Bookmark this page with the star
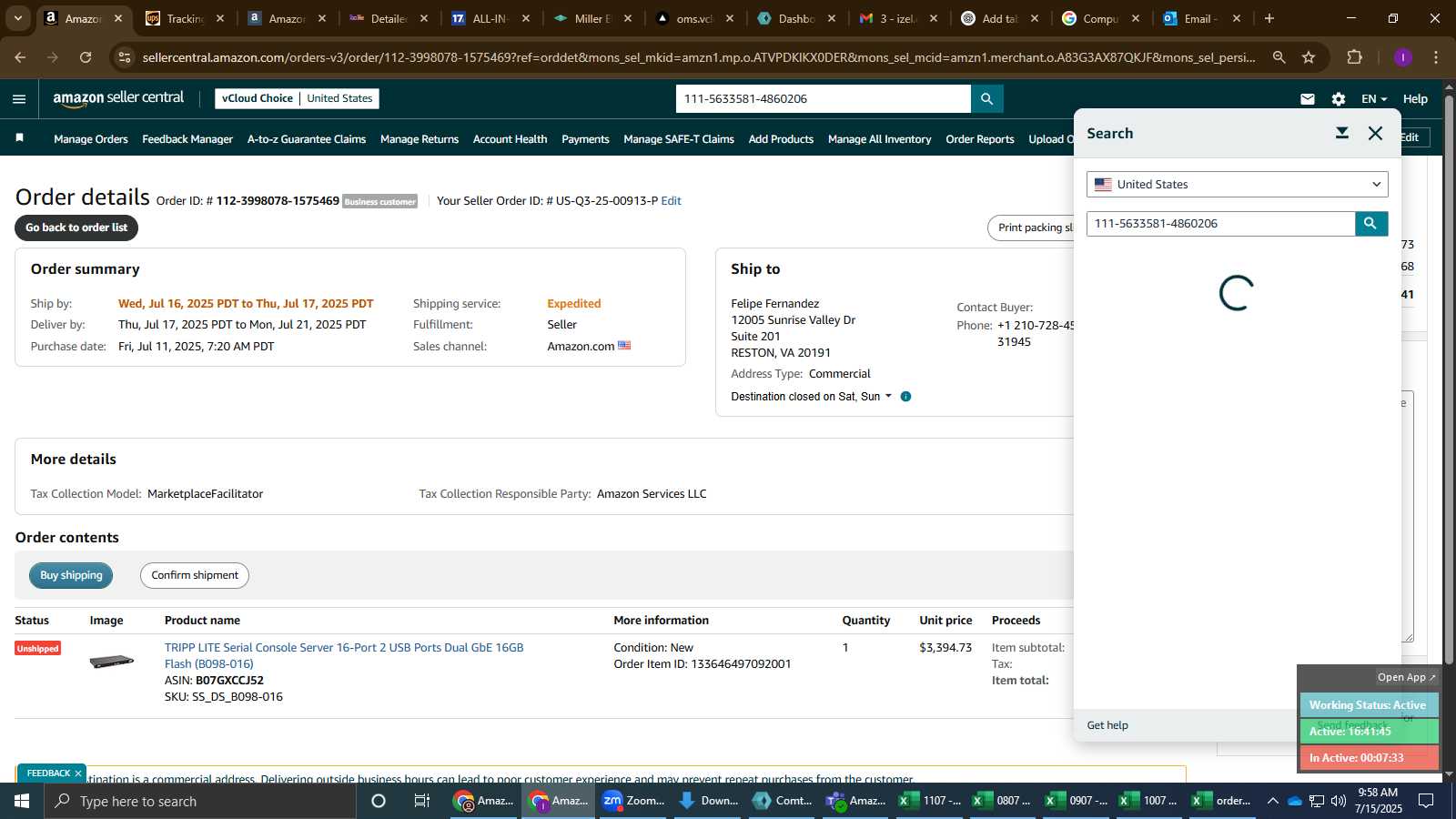 (x=1309, y=57)
